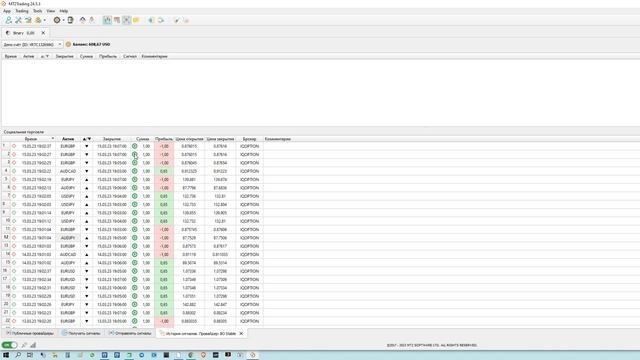Close the История сигналов BO Stable tab

click(x=241, y=333)
